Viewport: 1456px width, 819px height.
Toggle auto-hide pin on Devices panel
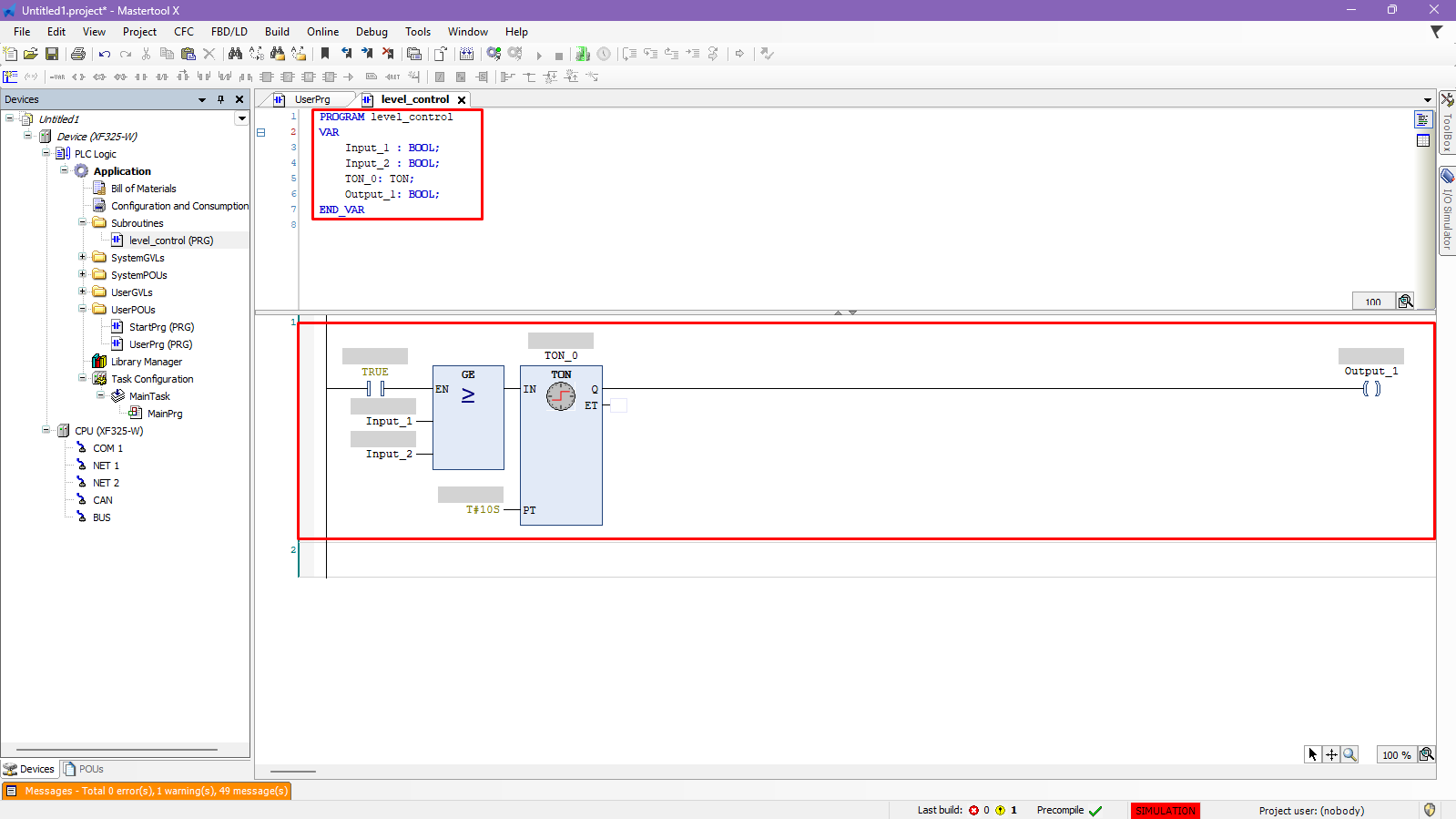click(220, 99)
